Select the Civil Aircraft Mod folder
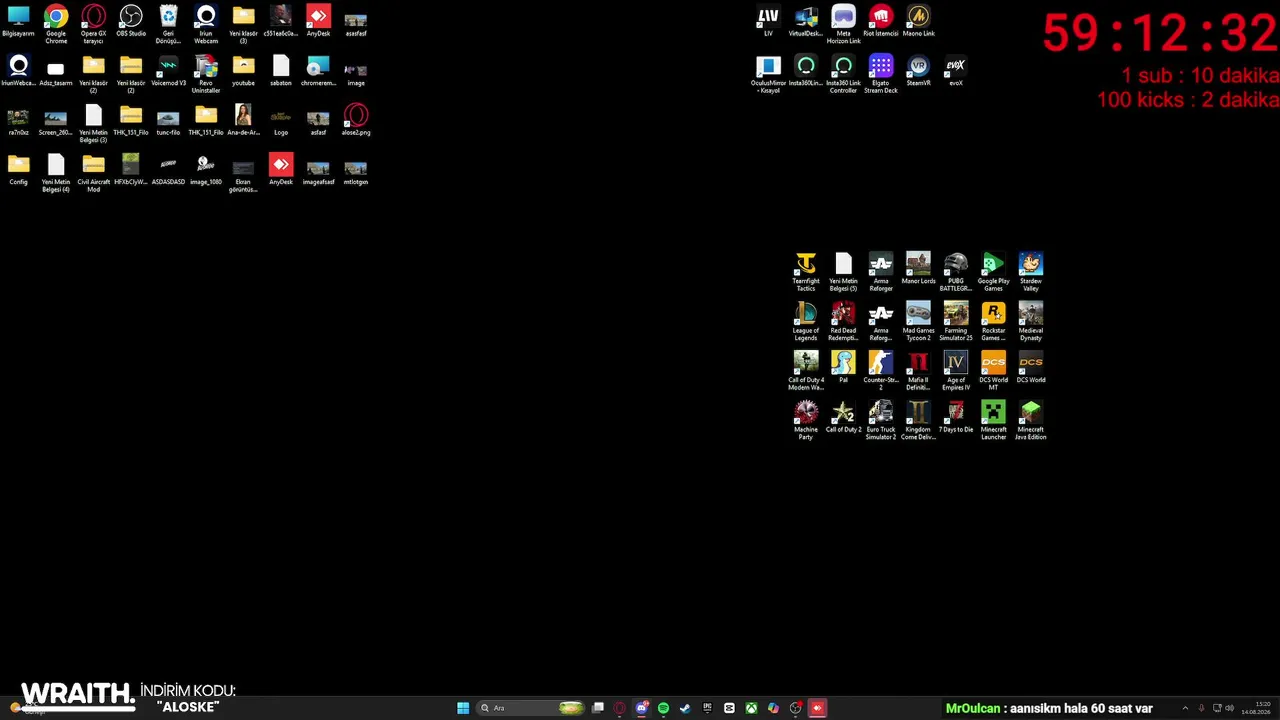1280x720 pixels. (93, 173)
